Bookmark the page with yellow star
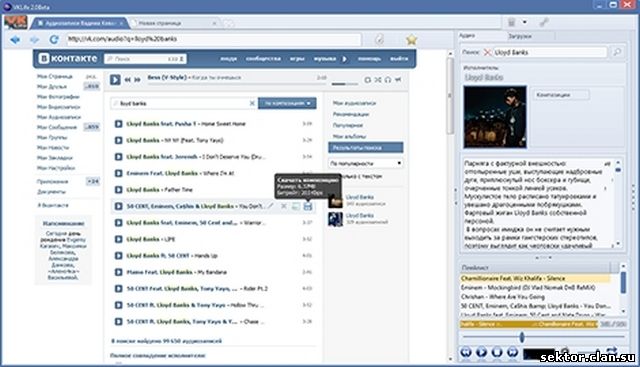Viewport: 640px width, 367px height. pos(411,40)
